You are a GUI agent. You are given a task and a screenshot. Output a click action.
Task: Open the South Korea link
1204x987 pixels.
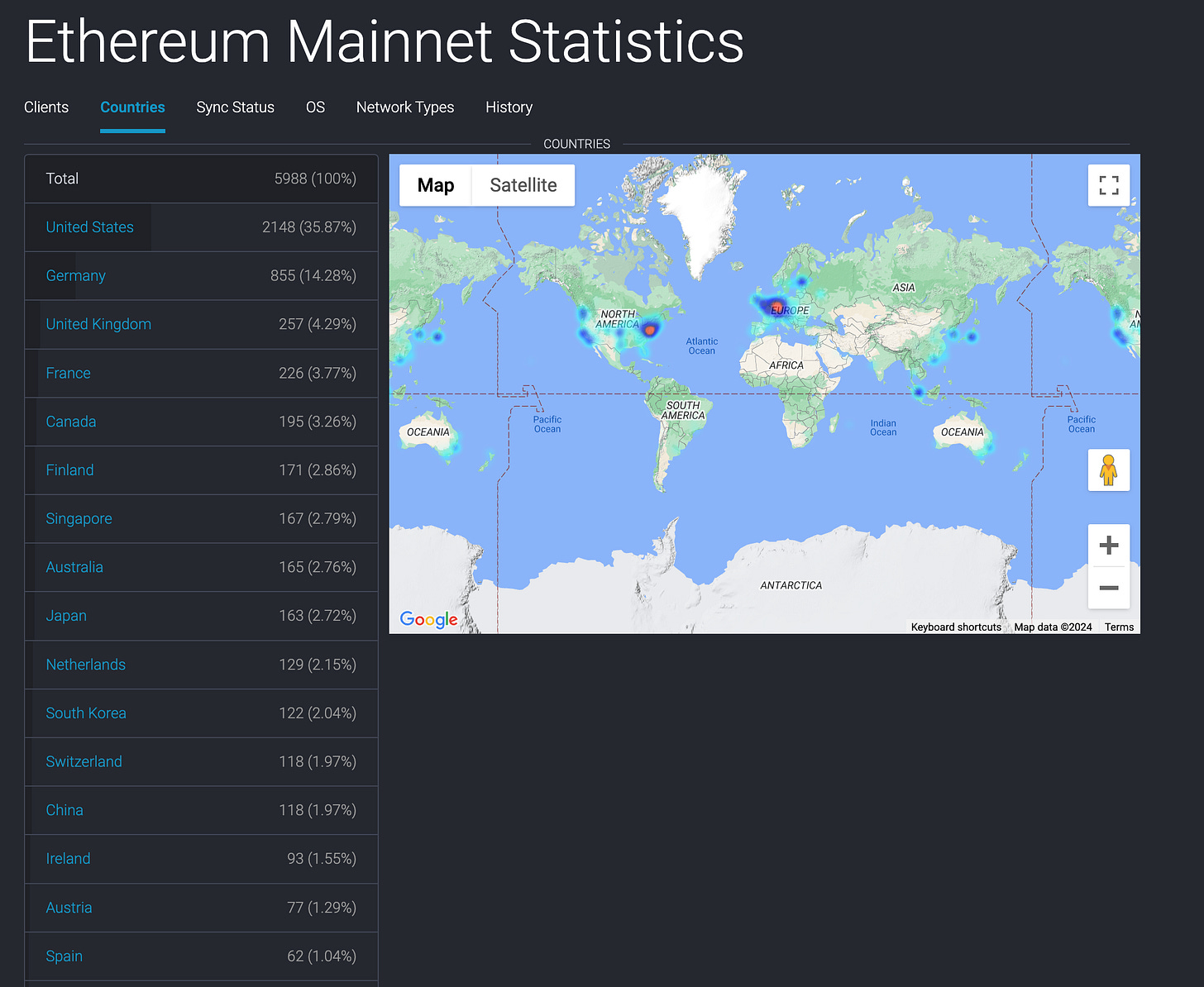tap(86, 713)
